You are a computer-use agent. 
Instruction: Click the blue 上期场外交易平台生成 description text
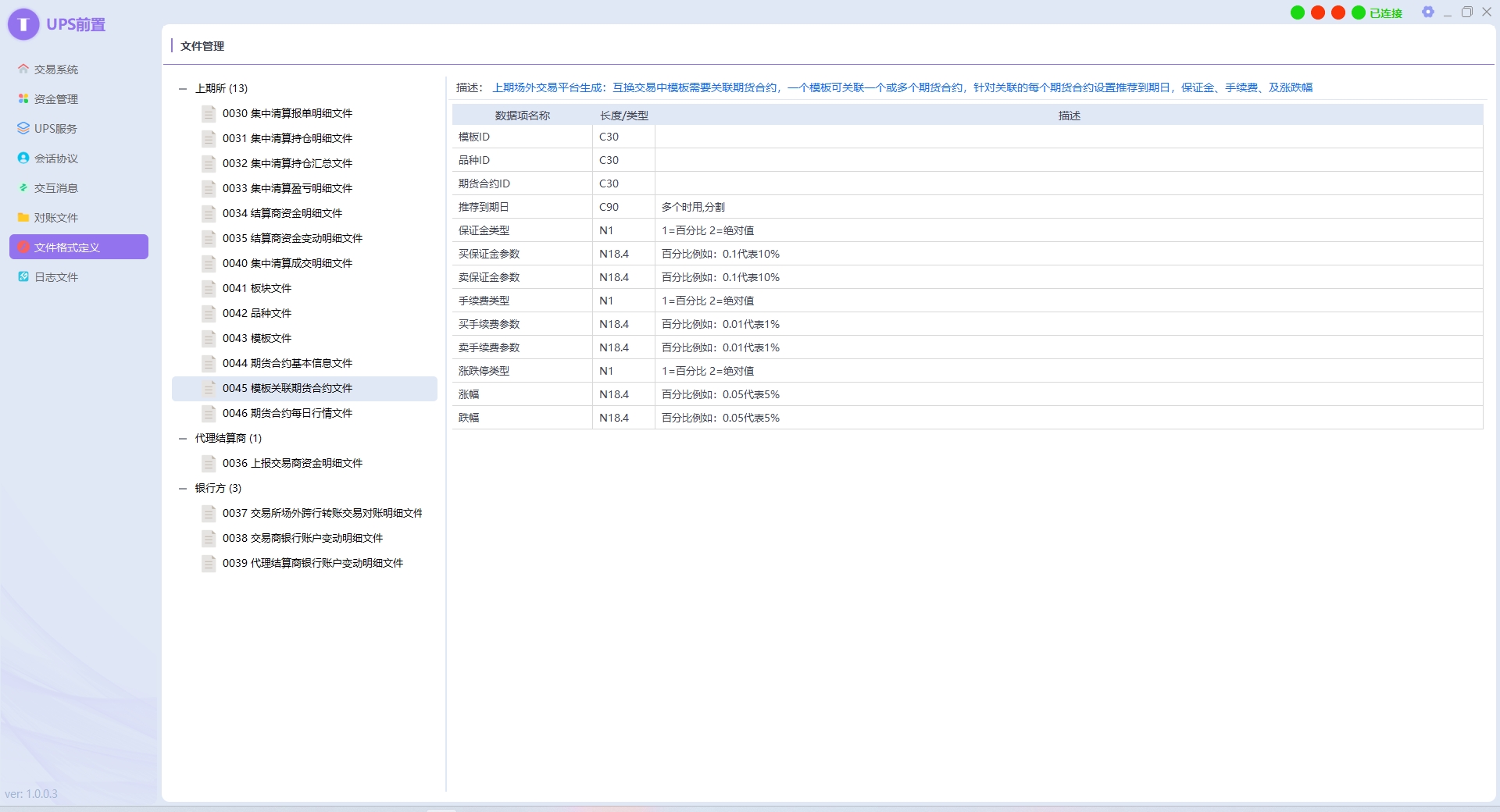tap(902, 87)
